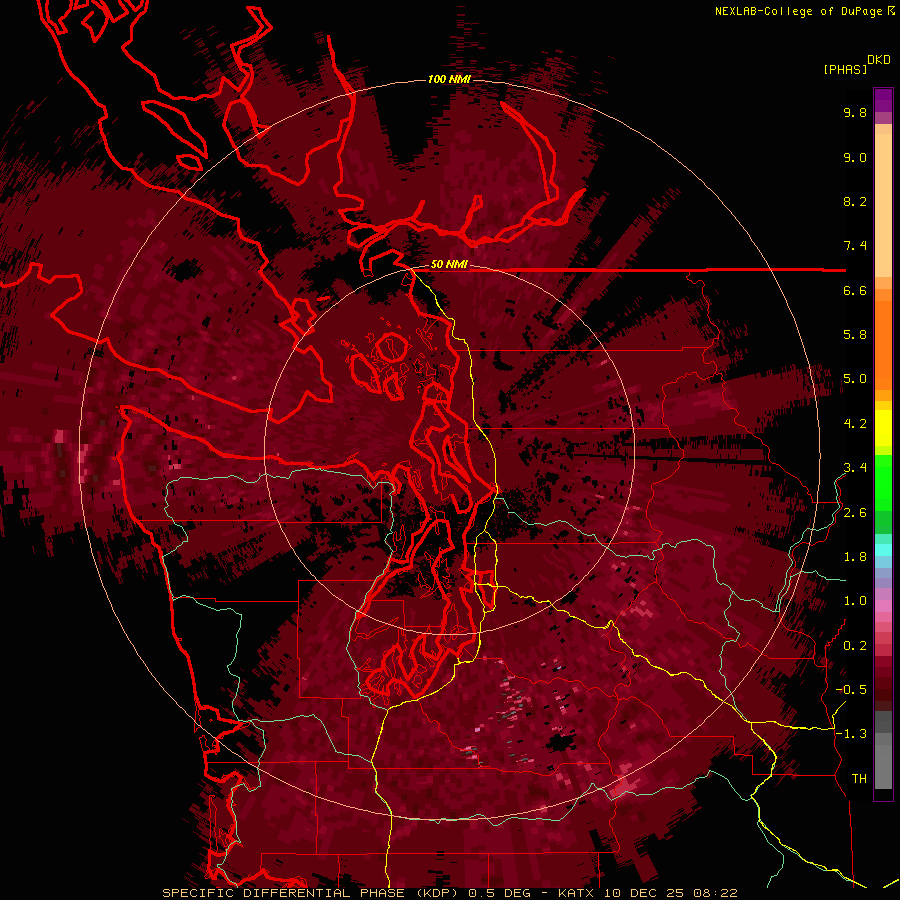Click the yellow section of color bar
900x900 pixels.
click(x=883, y=428)
